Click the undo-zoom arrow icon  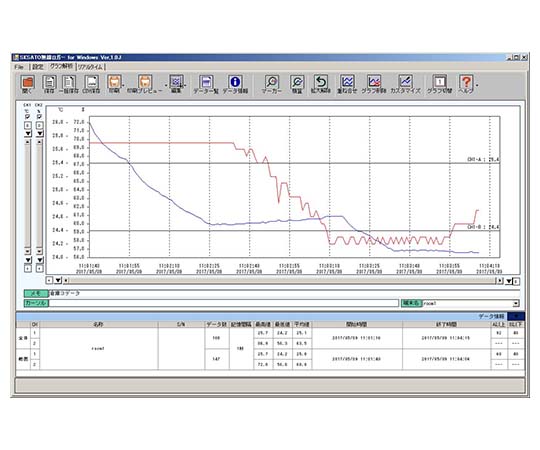[x=321, y=82]
